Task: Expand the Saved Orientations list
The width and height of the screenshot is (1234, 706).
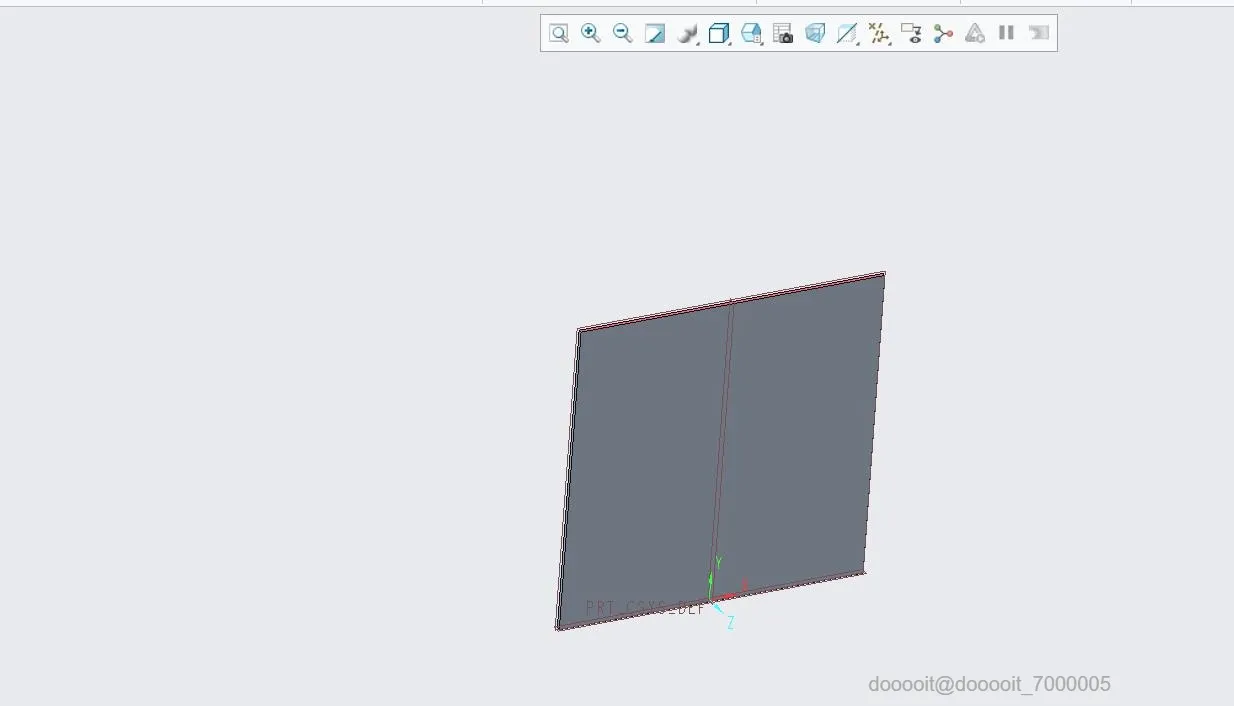Action: click(x=751, y=33)
